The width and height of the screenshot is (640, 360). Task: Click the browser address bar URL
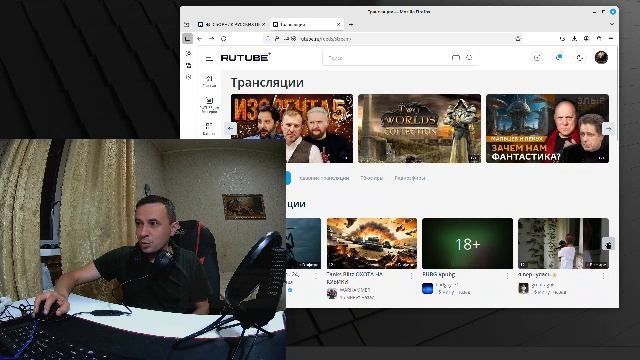[x=325, y=39]
